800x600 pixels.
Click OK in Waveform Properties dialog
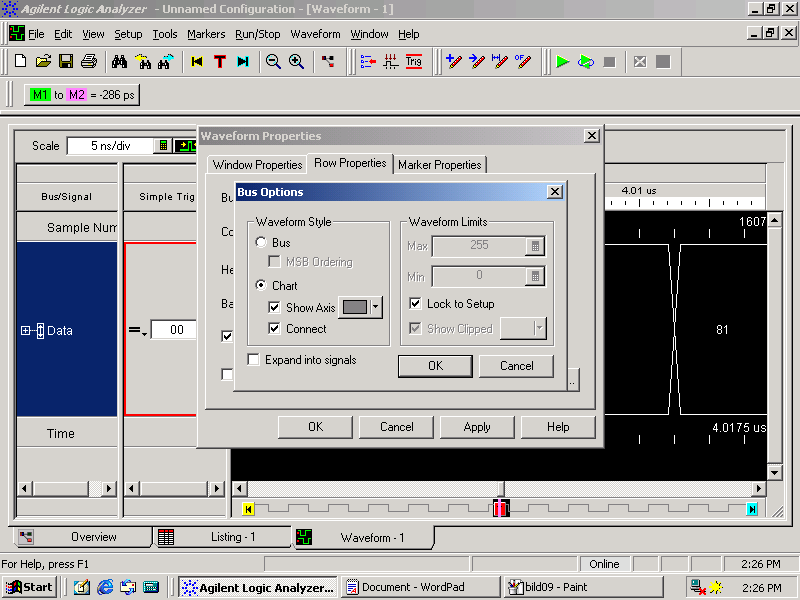315,427
